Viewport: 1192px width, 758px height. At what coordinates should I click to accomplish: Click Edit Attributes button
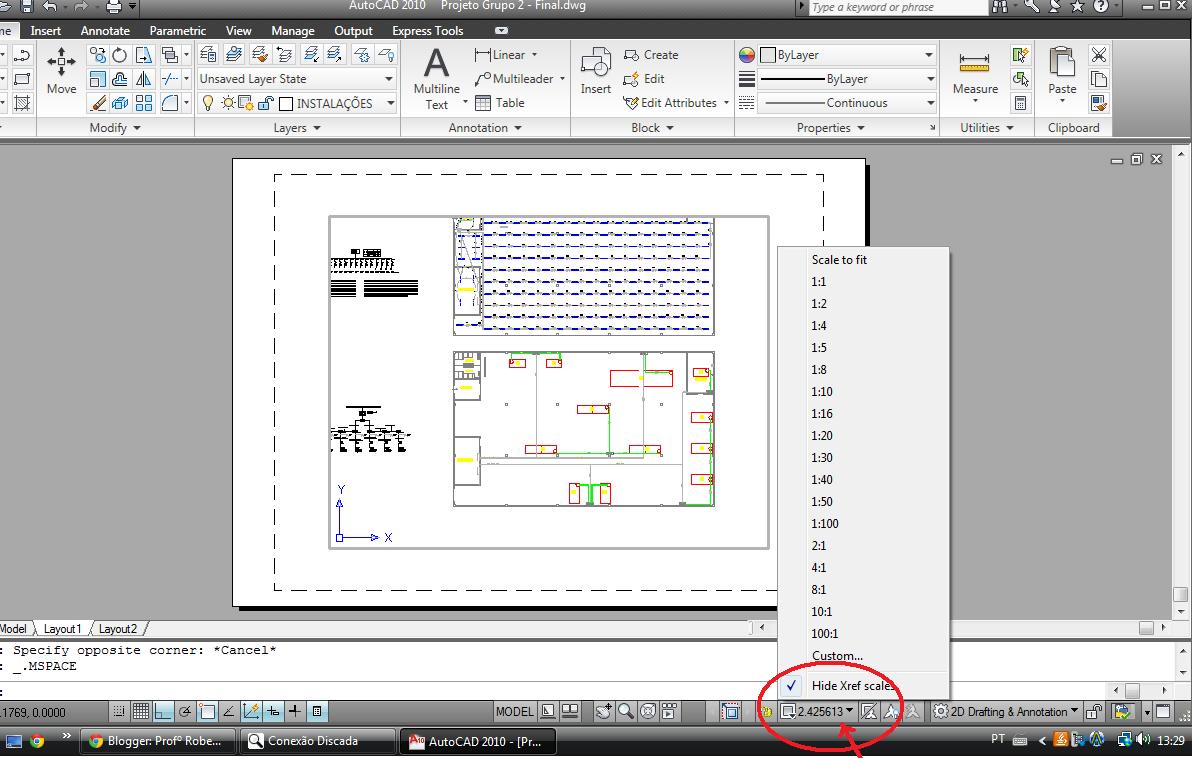click(675, 103)
